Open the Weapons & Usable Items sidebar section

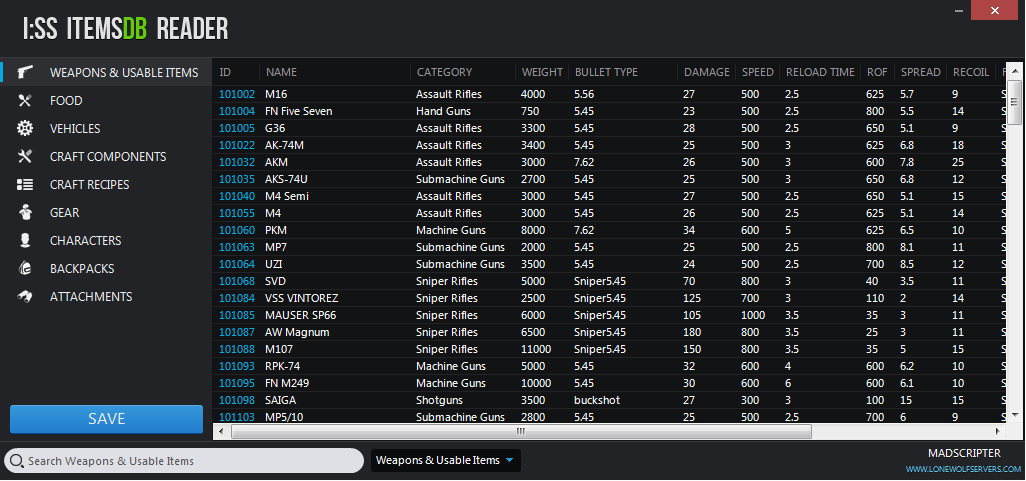(107, 72)
